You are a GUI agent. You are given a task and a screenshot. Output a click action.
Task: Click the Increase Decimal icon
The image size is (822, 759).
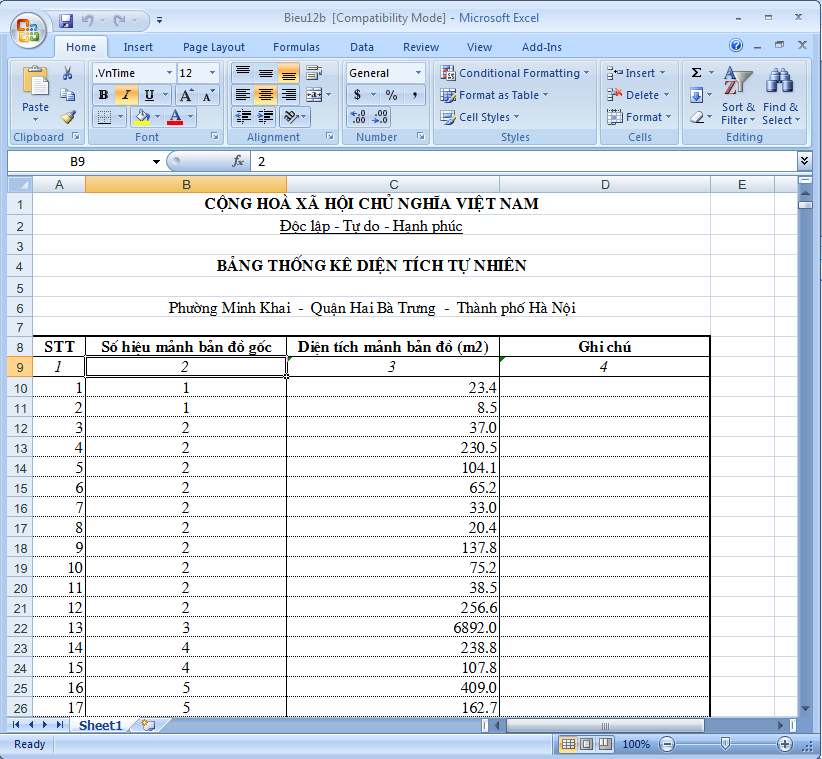[x=359, y=117]
